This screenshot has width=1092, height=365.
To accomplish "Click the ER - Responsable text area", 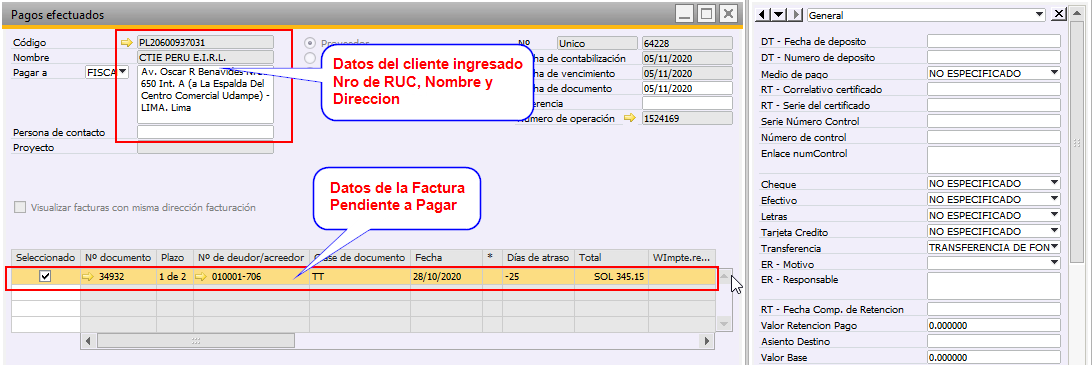I will coord(994,286).
